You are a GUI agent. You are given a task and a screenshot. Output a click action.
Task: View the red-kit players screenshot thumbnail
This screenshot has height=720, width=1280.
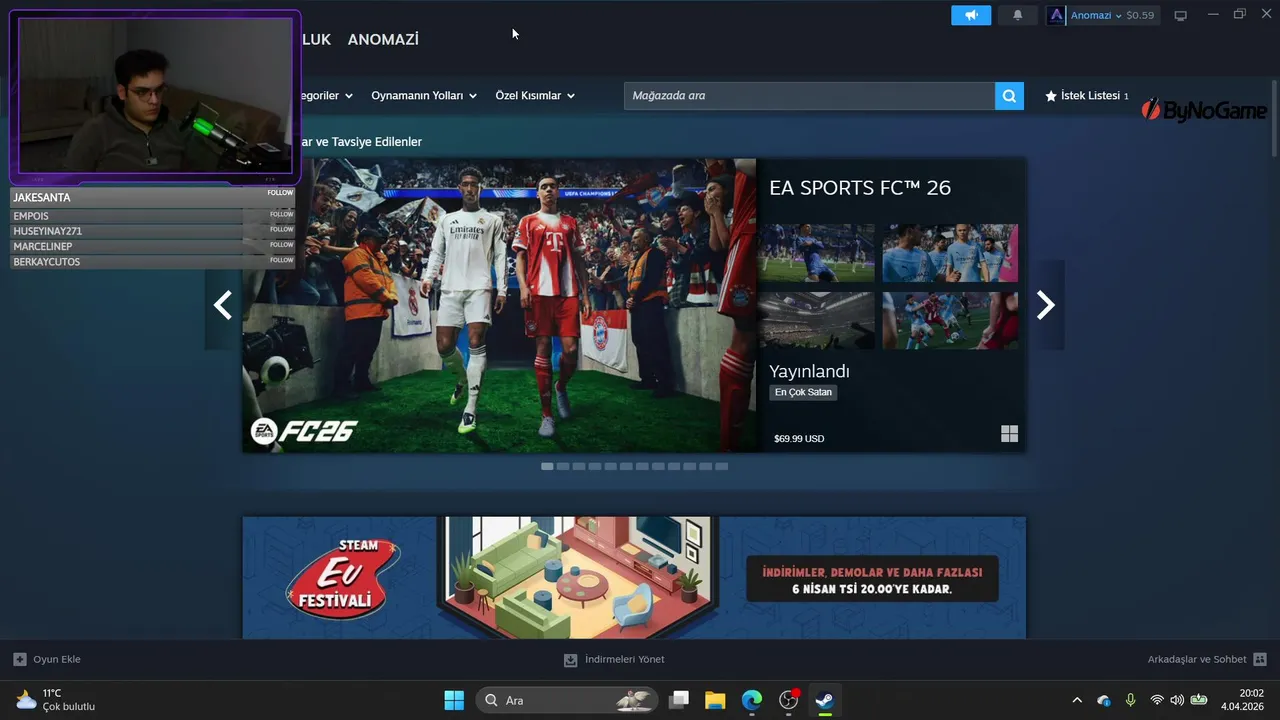click(950, 320)
